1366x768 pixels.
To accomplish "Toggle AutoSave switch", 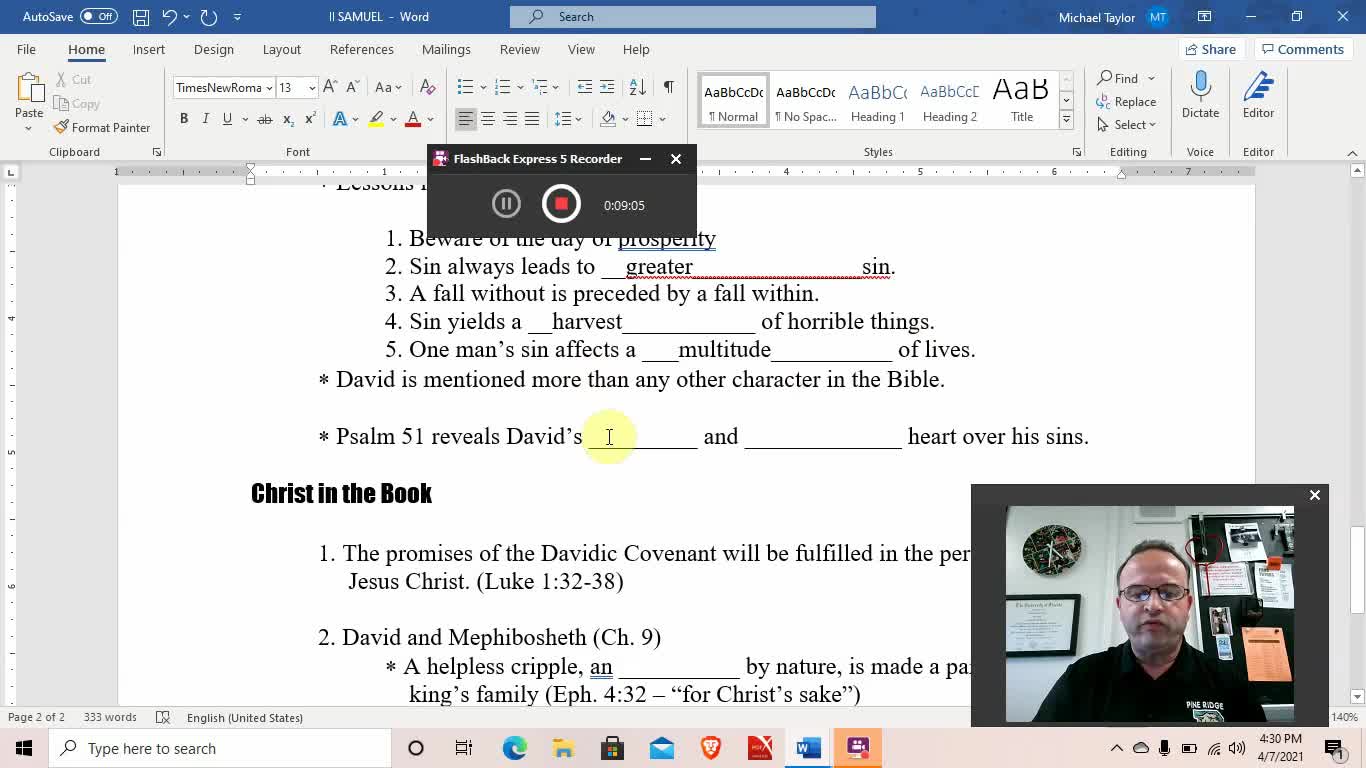I will tap(98, 17).
